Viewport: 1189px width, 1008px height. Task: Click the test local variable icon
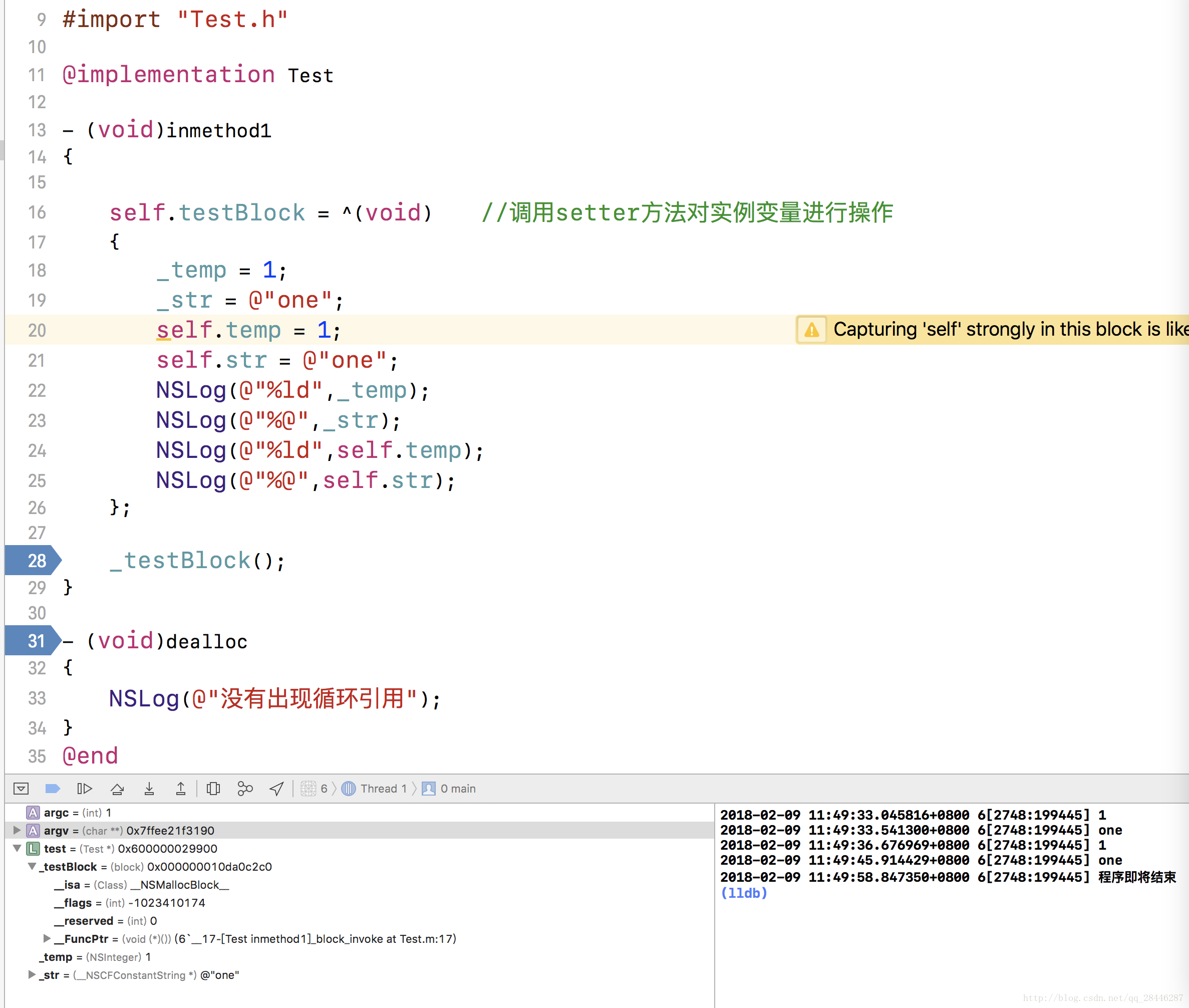point(33,849)
